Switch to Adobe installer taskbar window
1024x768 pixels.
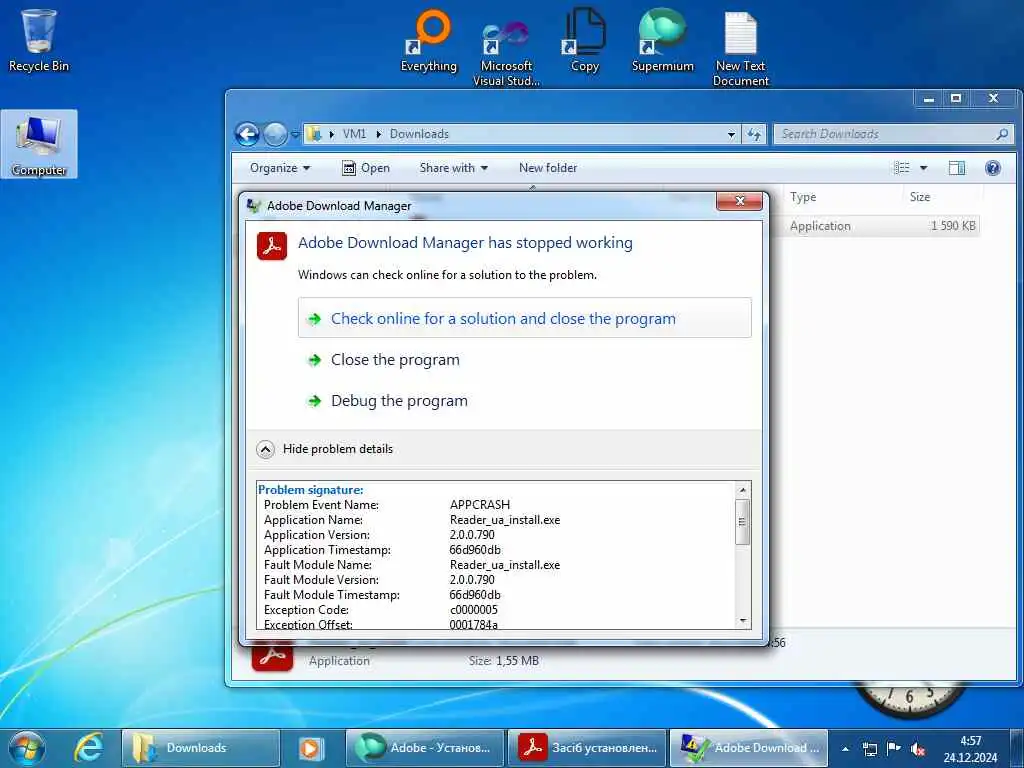click(x=587, y=748)
